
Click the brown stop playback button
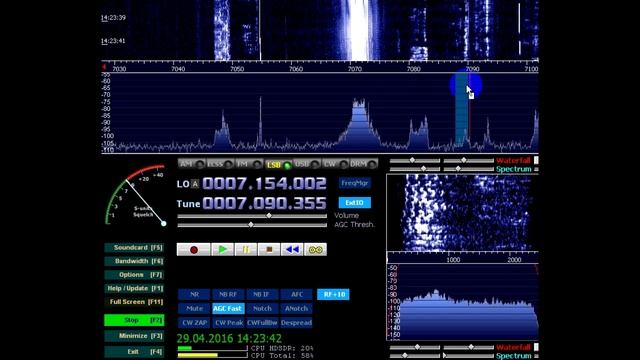[x=269, y=249]
